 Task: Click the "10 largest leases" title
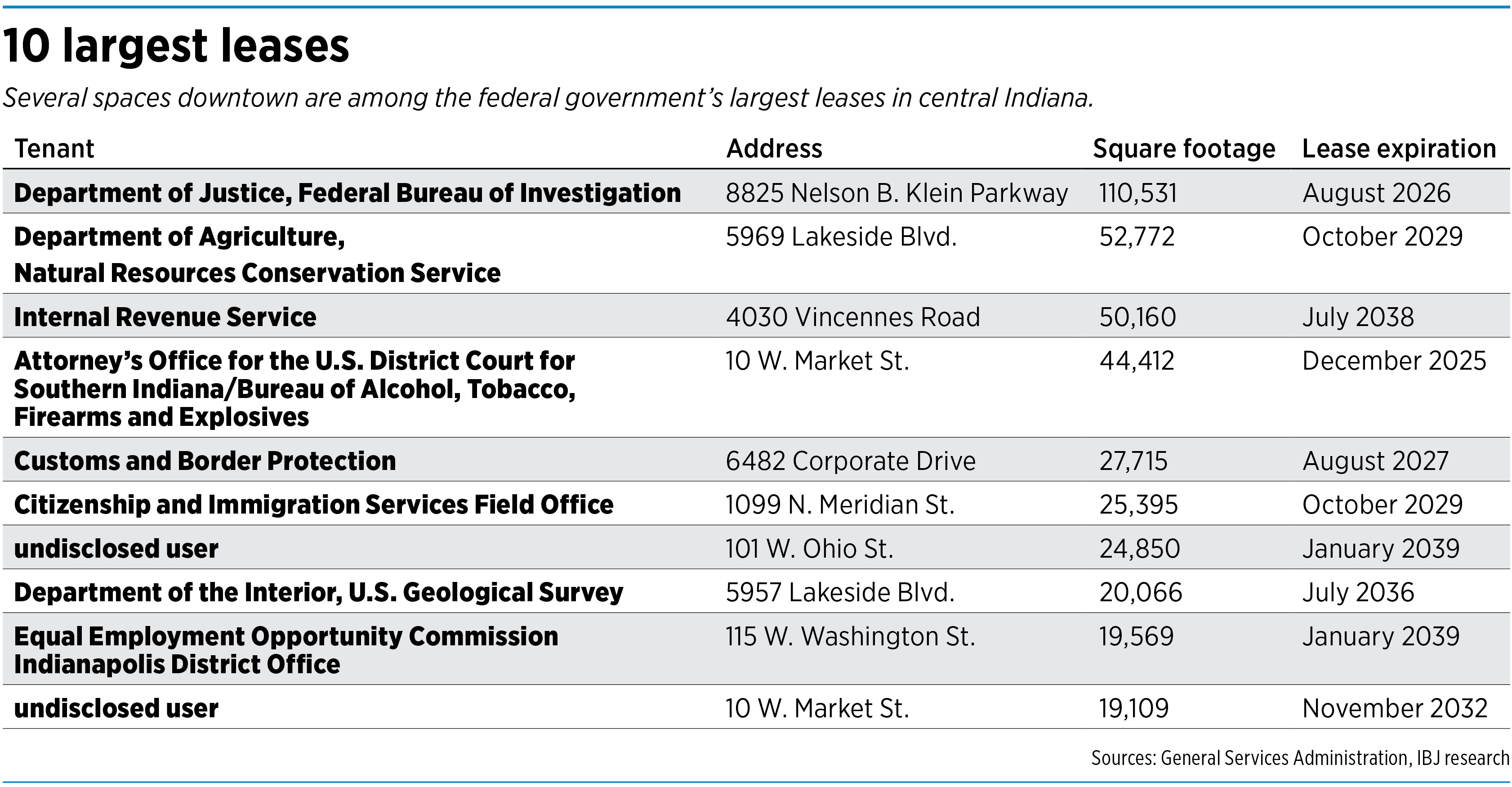coord(176,46)
